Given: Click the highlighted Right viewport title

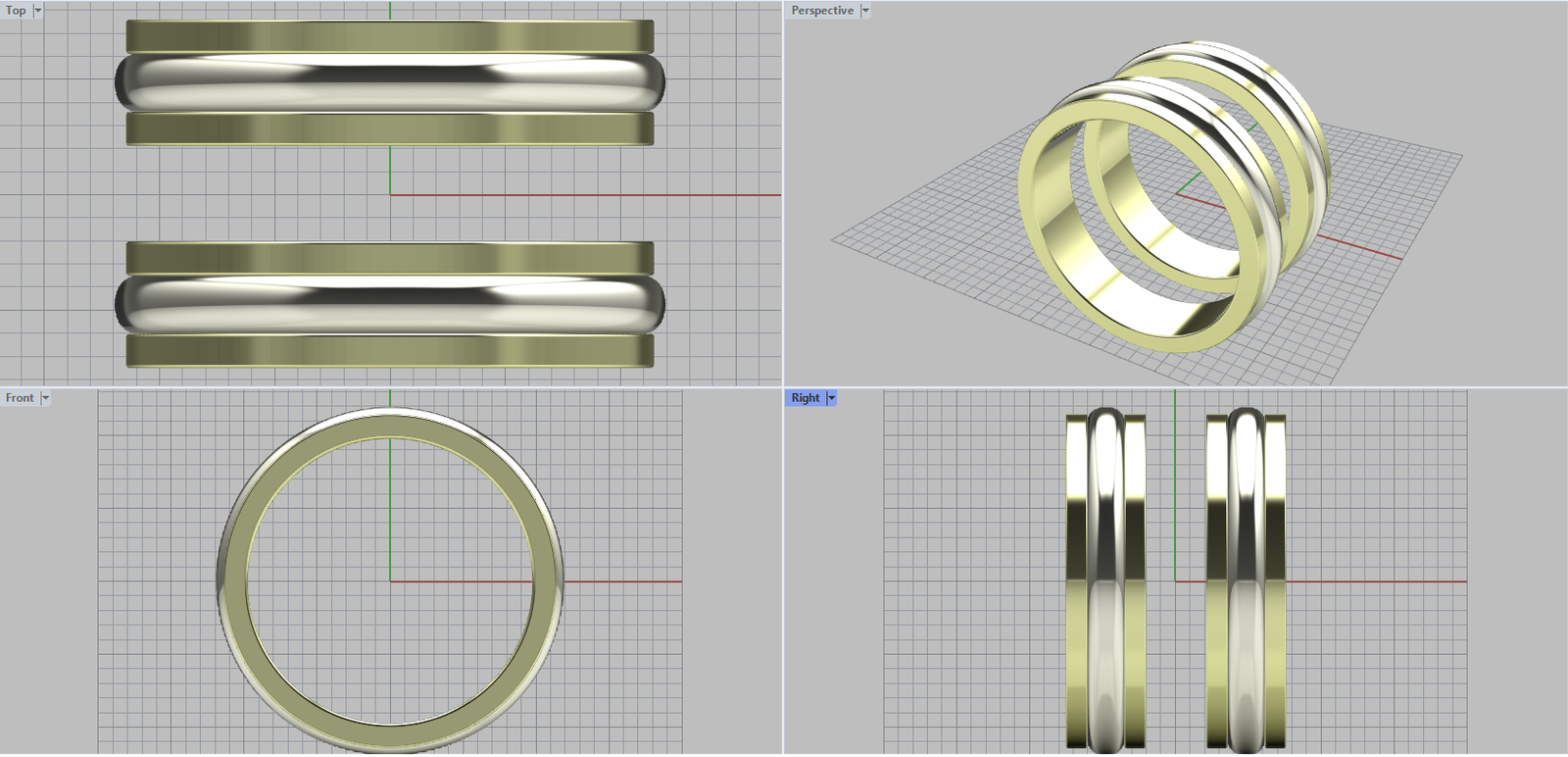Looking at the screenshot, I should click(x=805, y=398).
